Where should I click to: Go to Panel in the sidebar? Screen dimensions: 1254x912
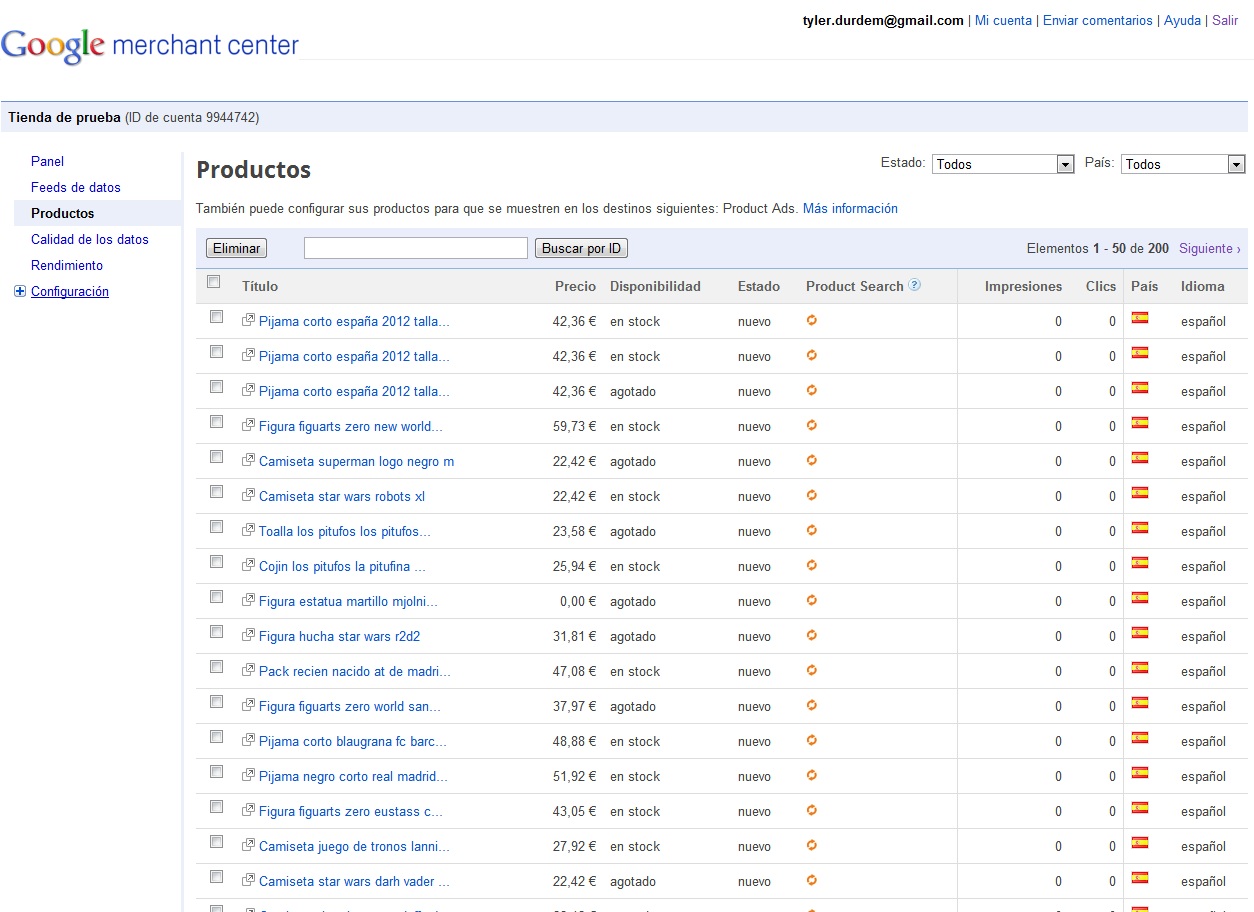47,161
